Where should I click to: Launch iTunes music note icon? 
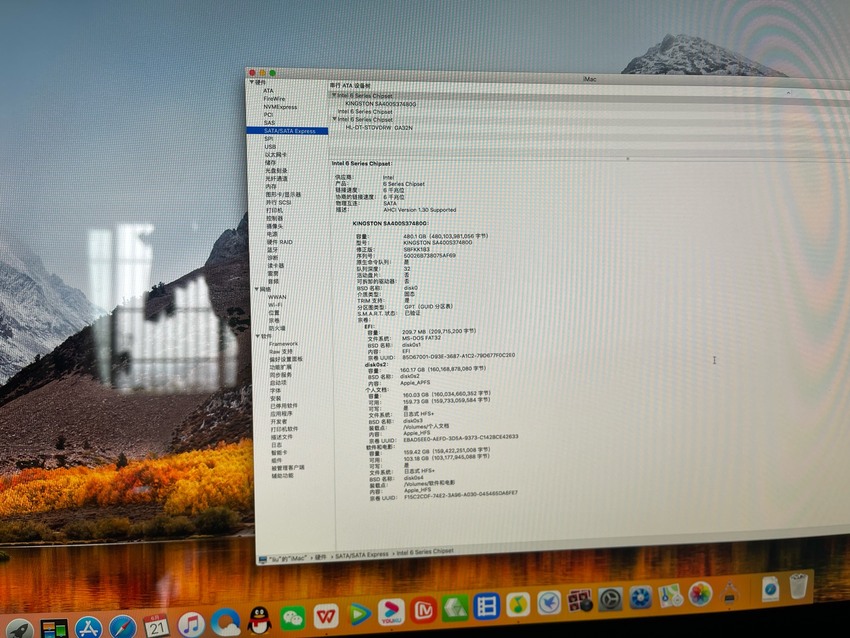pyautogui.click(x=191, y=623)
